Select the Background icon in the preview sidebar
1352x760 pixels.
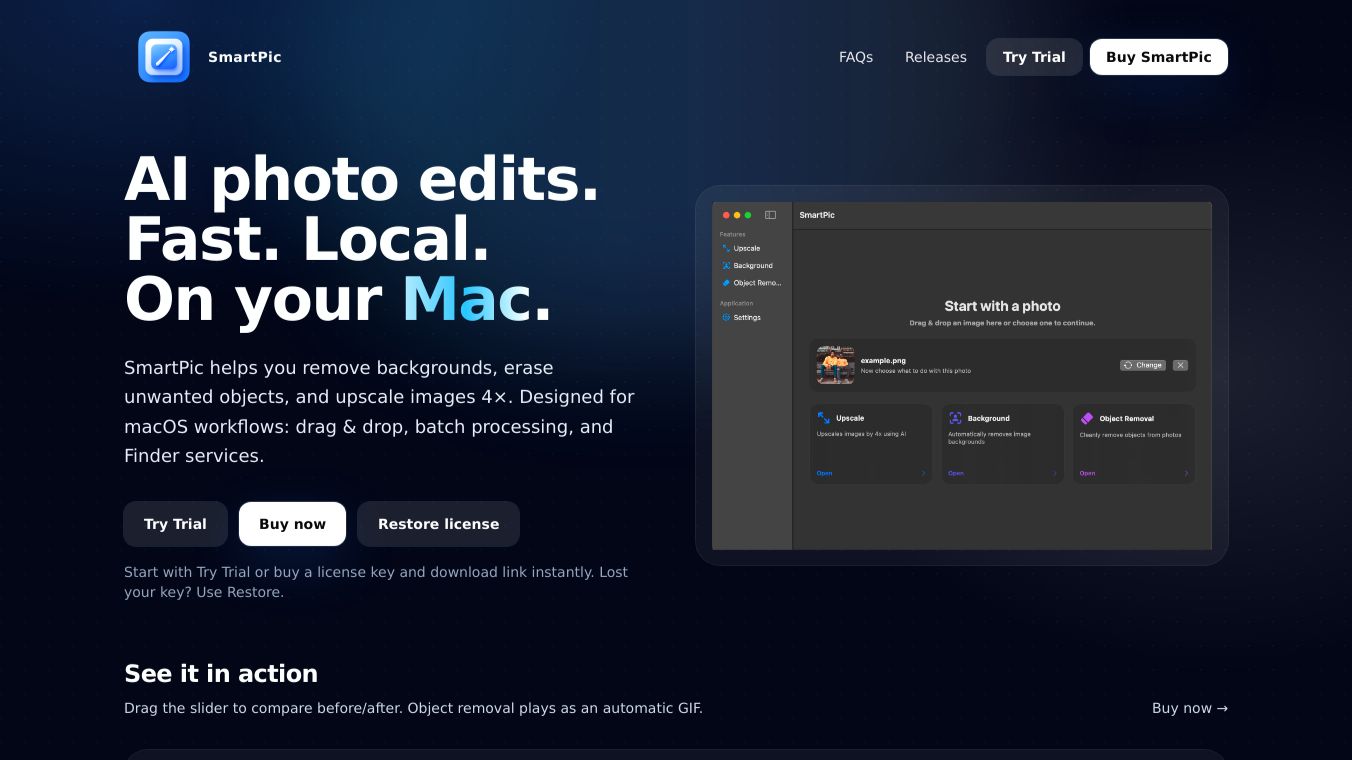[x=726, y=266]
